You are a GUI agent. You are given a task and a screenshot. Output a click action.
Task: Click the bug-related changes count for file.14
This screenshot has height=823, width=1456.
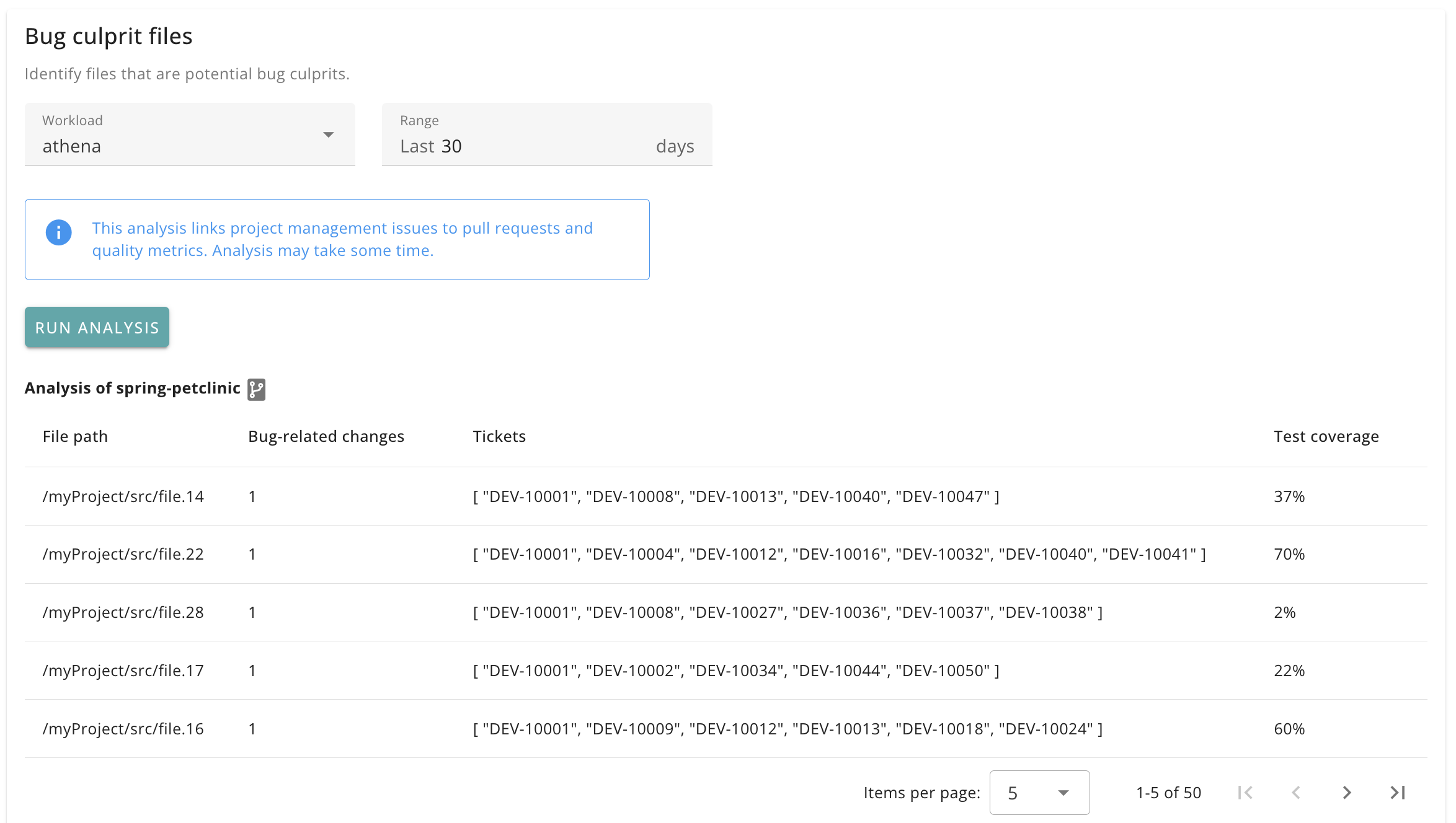(252, 496)
